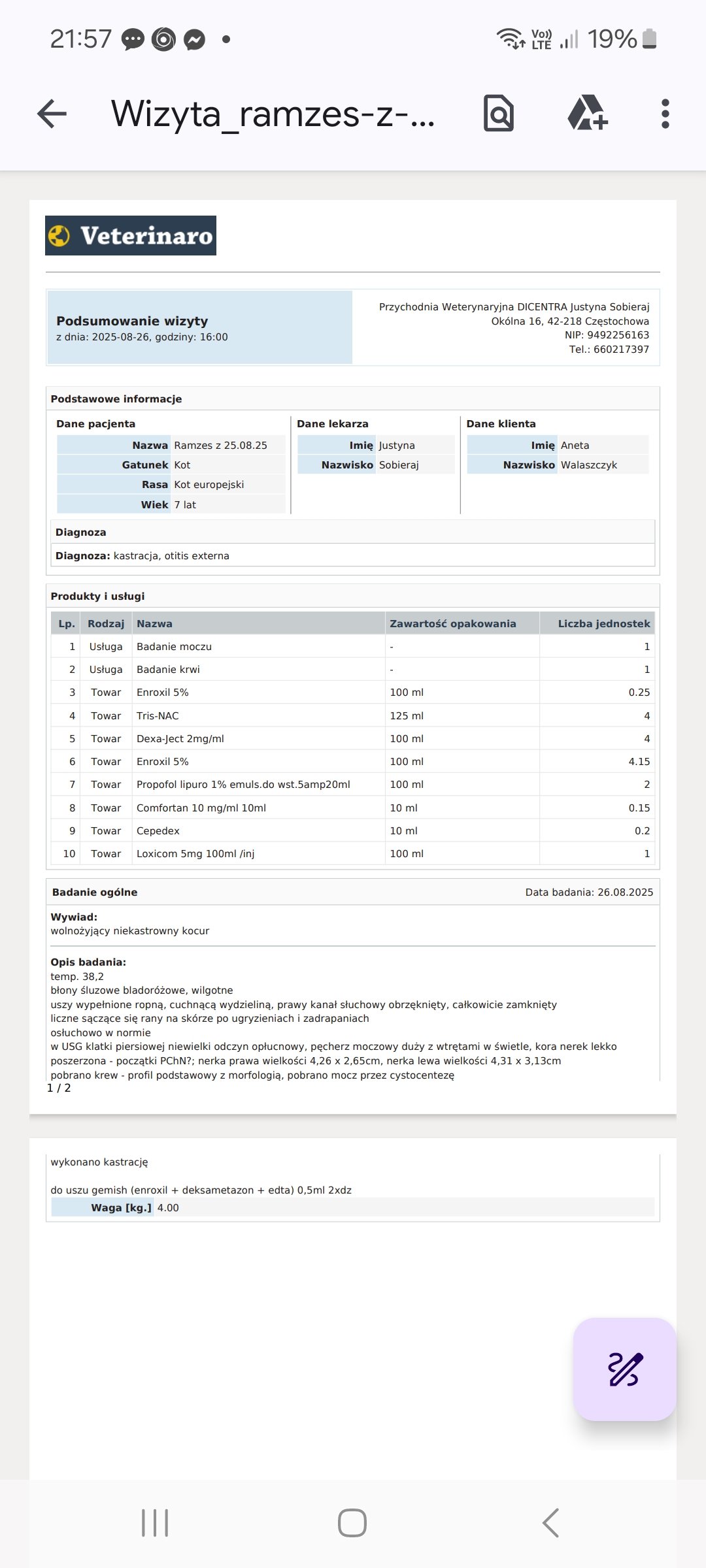This screenshot has width=706, height=1568.
Task: Tap the floating annotate pen button
Action: point(624,1369)
